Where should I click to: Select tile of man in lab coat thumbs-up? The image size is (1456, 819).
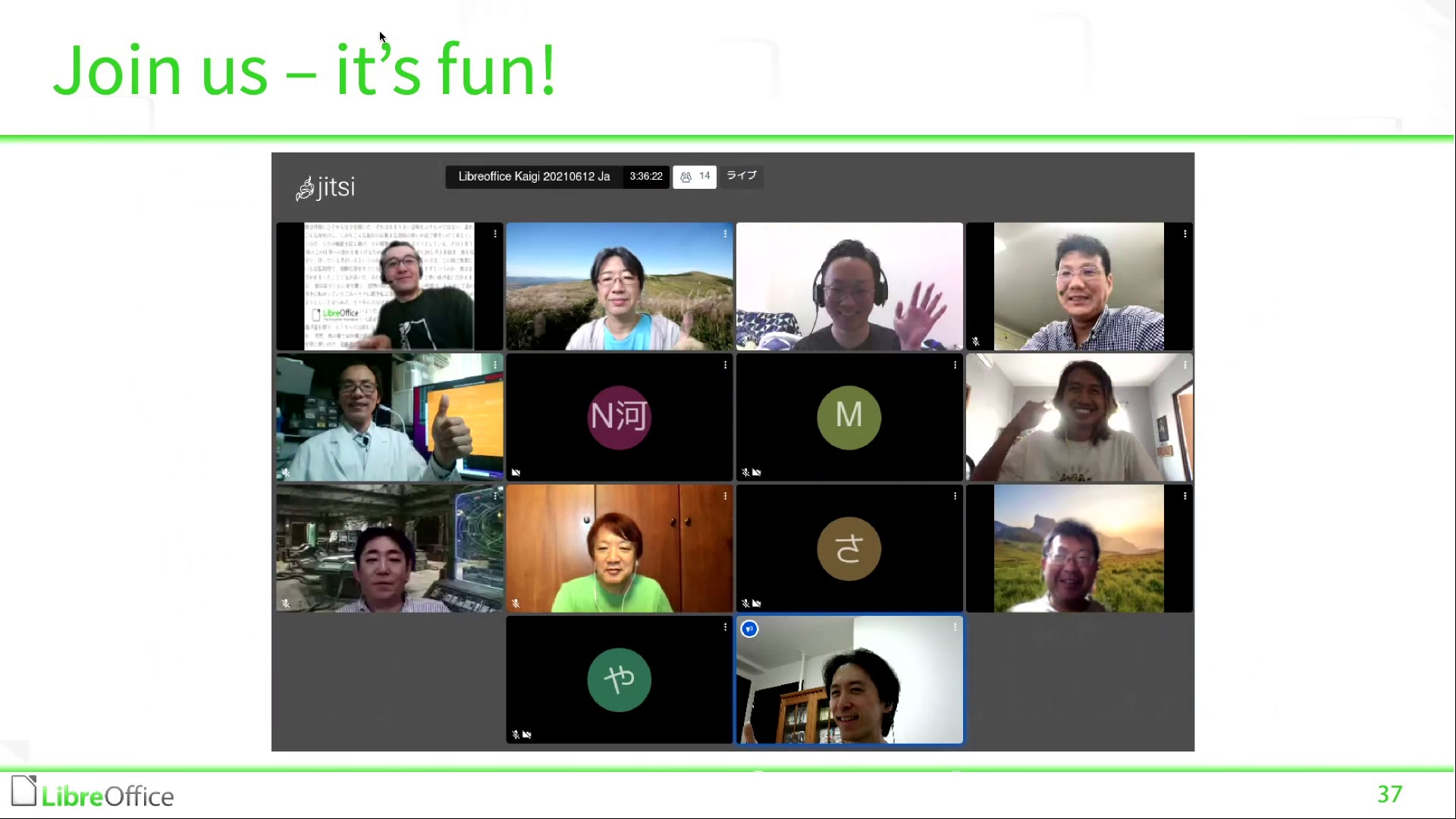pos(390,417)
